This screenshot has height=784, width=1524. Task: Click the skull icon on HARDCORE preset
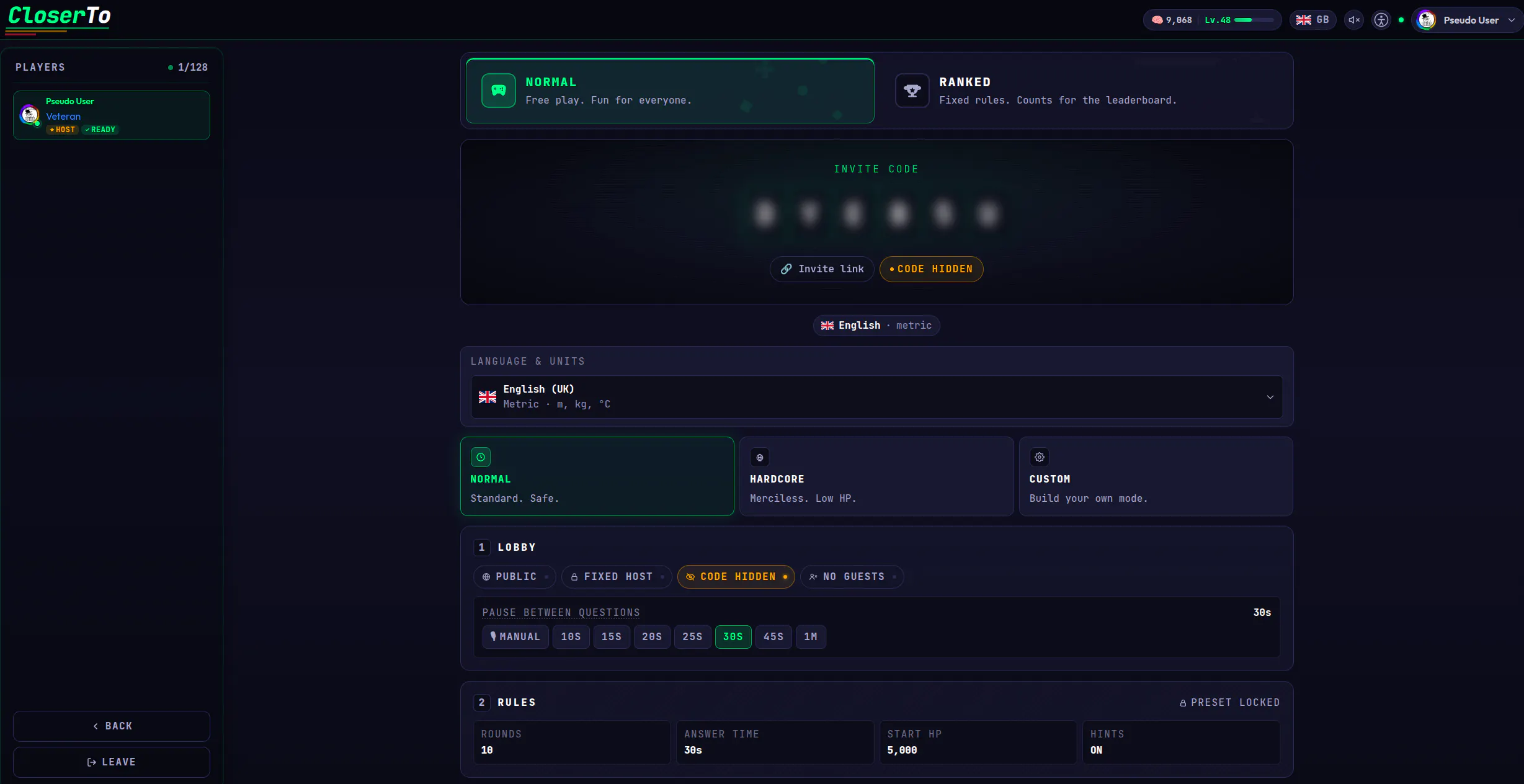pos(760,457)
